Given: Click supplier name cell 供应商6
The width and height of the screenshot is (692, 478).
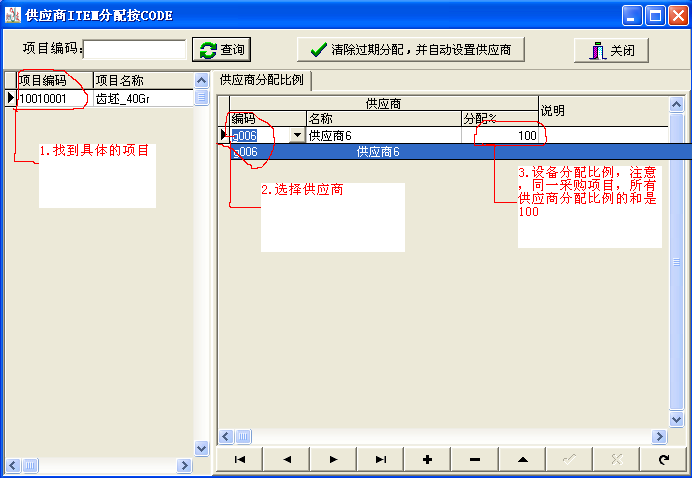Looking at the screenshot, I should point(384,135).
